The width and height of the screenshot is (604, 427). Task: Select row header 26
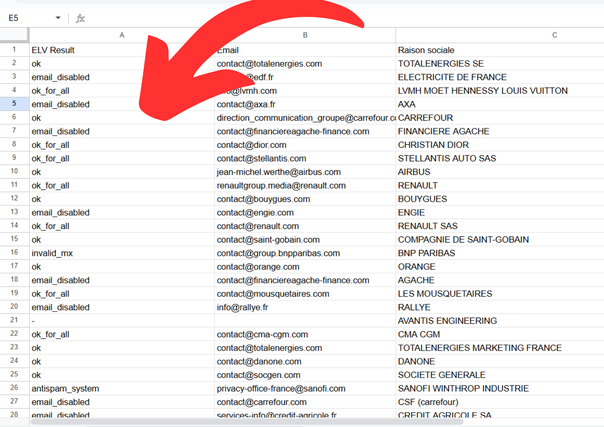14,388
